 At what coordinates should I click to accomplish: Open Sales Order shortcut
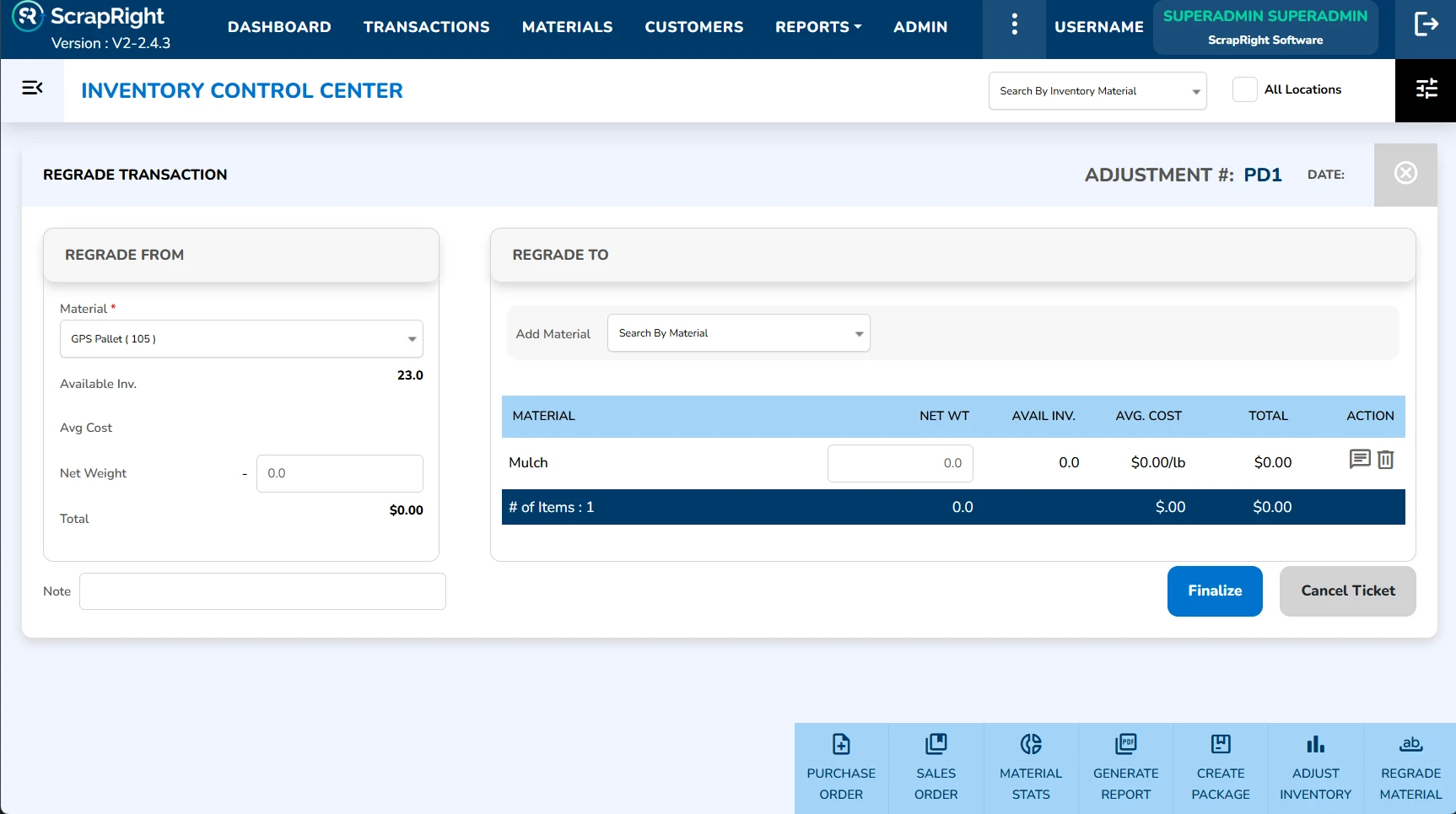point(936,768)
